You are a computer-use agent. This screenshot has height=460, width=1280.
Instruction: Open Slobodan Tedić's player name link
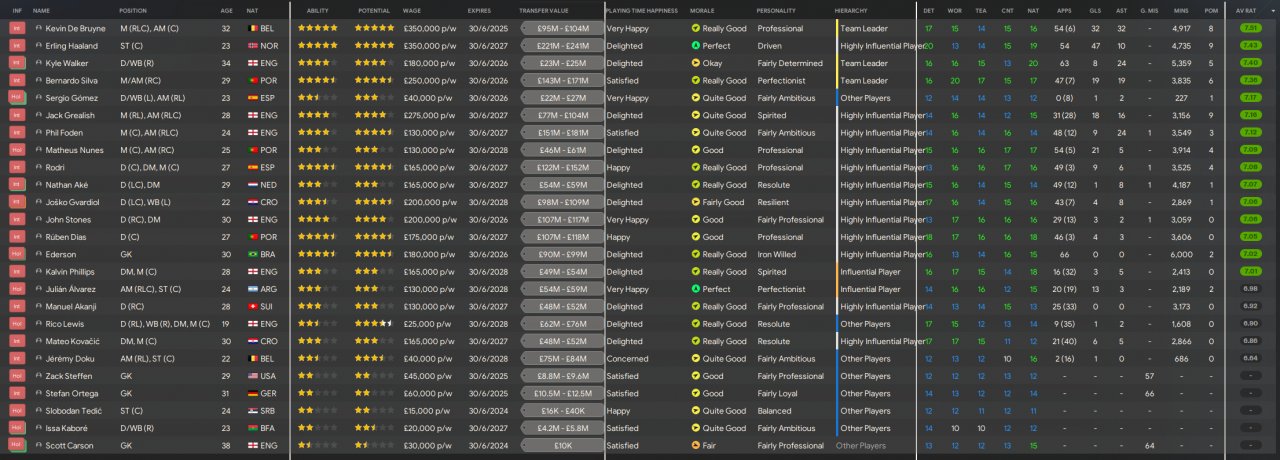click(x=75, y=411)
